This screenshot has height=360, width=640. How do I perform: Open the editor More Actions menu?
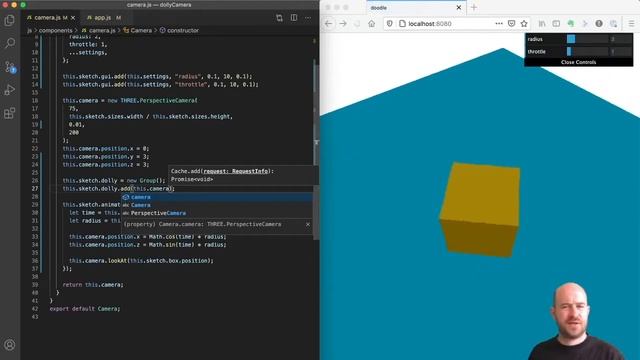(x=308, y=18)
